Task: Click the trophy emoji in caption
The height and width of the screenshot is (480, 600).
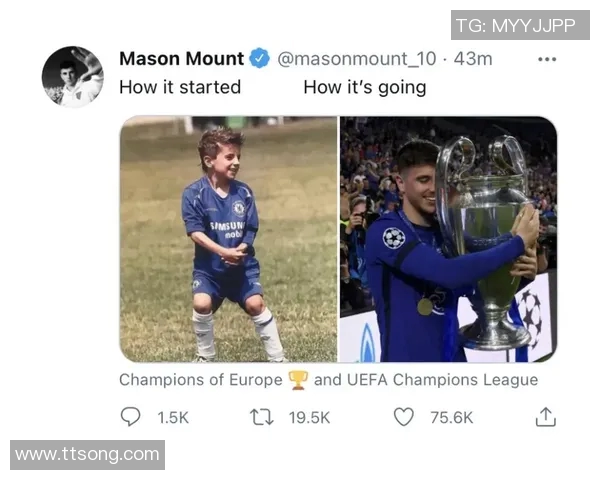Action: 298,380
